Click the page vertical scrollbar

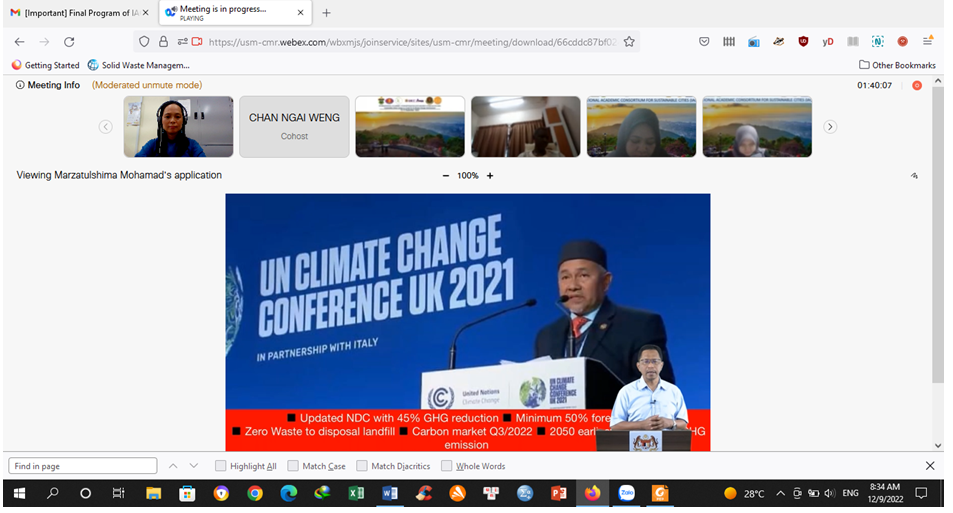click(938, 234)
